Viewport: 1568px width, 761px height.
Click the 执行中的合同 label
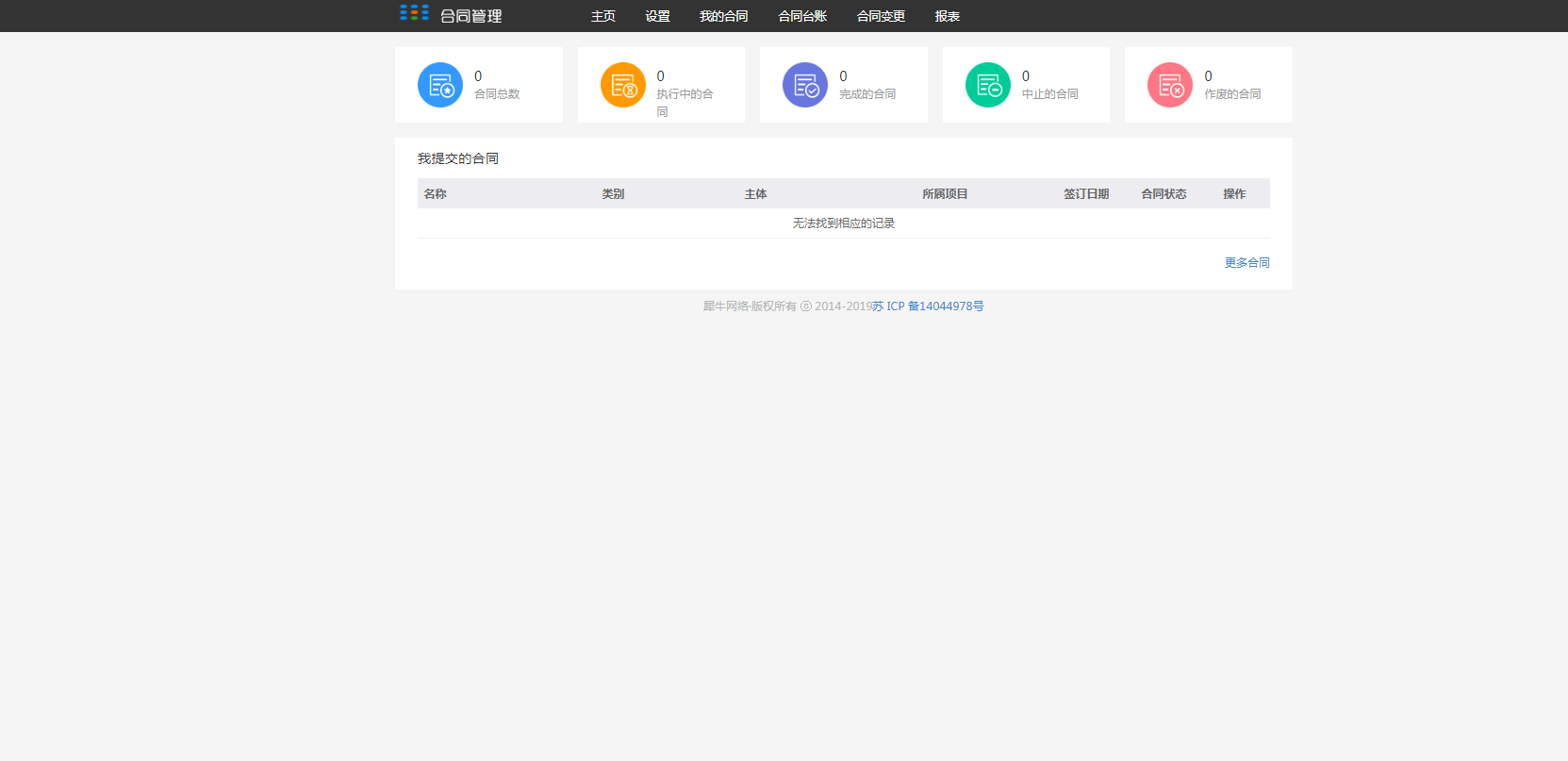click(x=685, y=103)
